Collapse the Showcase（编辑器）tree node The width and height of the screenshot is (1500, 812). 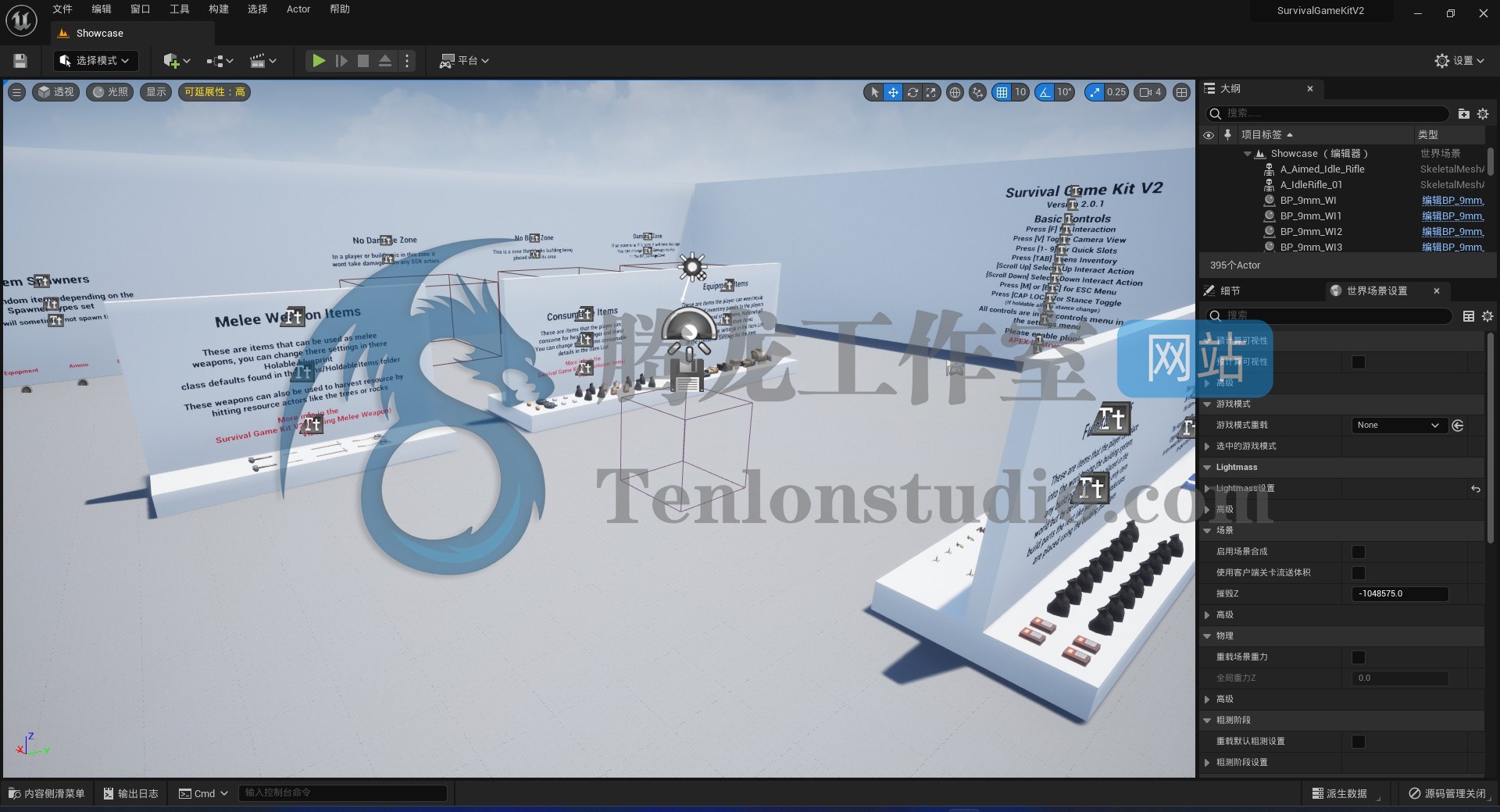1248,154
